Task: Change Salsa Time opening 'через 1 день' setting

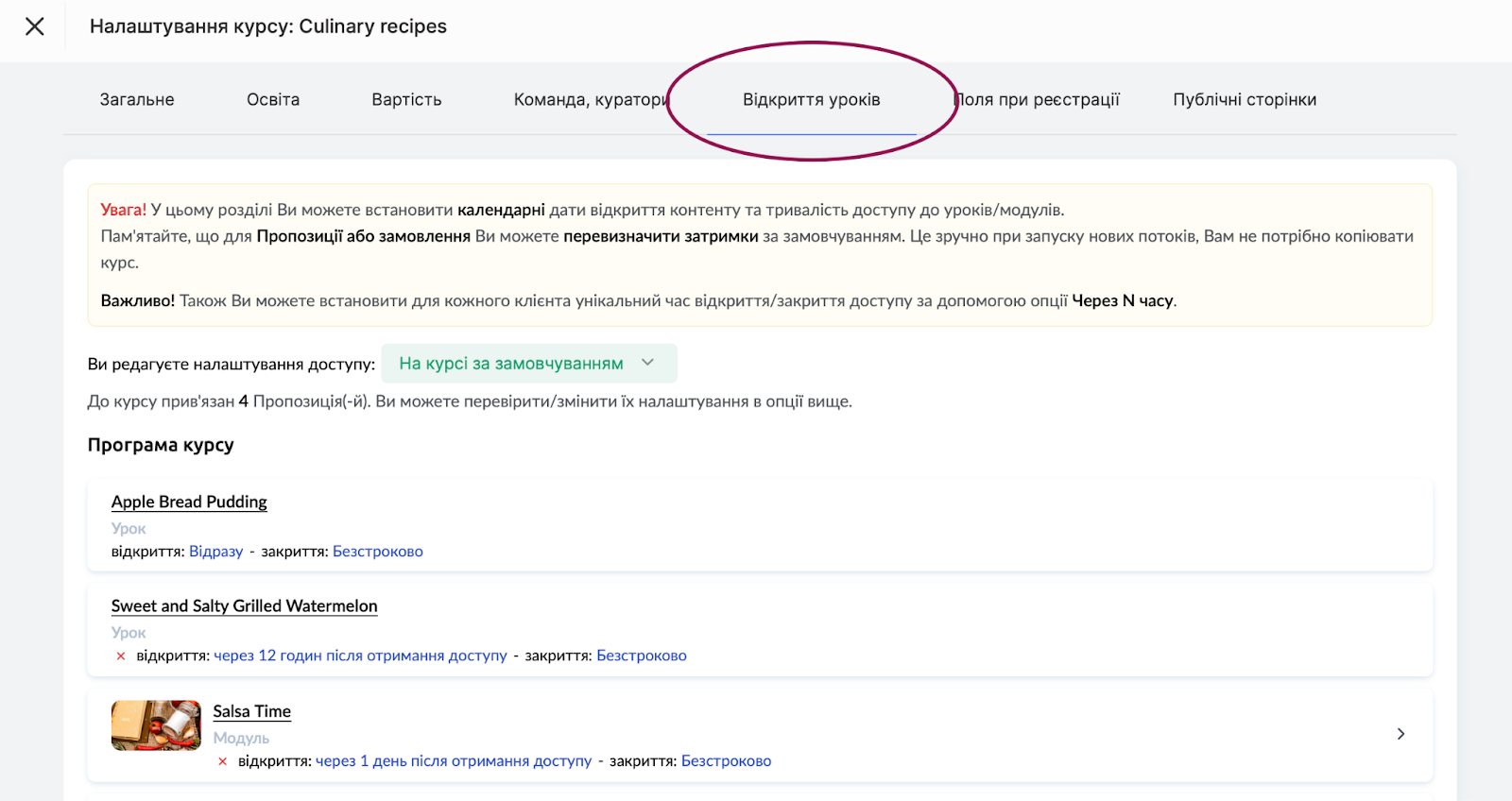Action: point(454,761)
